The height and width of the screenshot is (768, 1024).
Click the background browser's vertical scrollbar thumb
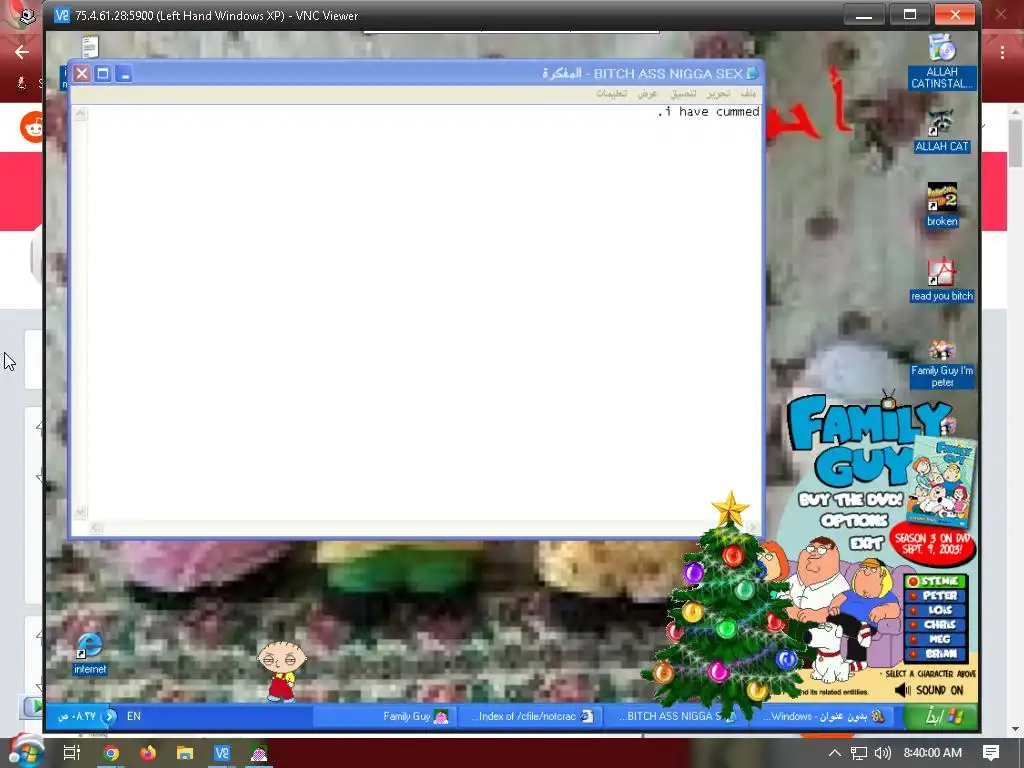1015,144
